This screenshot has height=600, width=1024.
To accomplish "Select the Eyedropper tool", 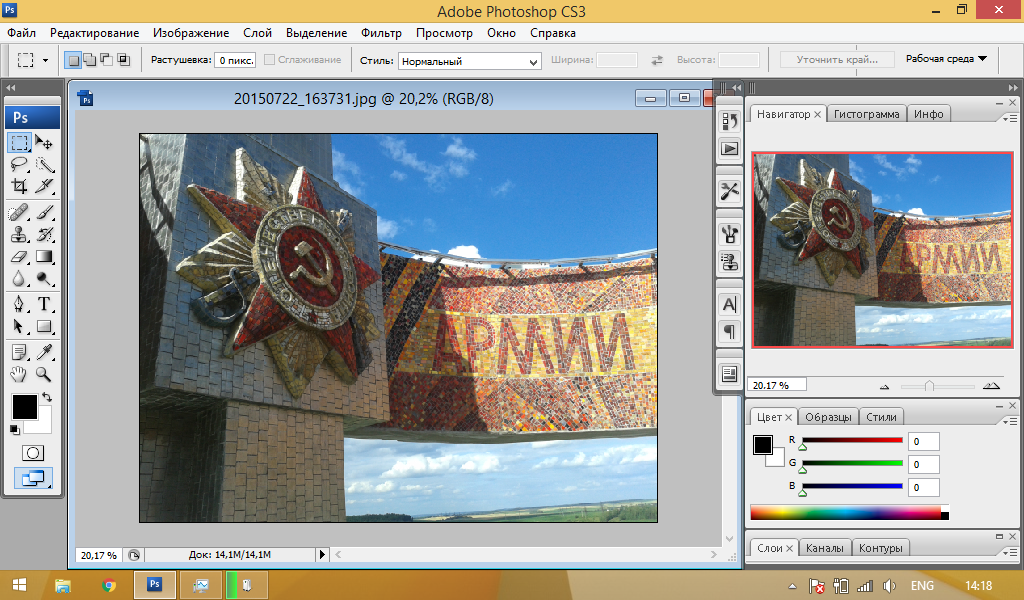I will point(44,353).
